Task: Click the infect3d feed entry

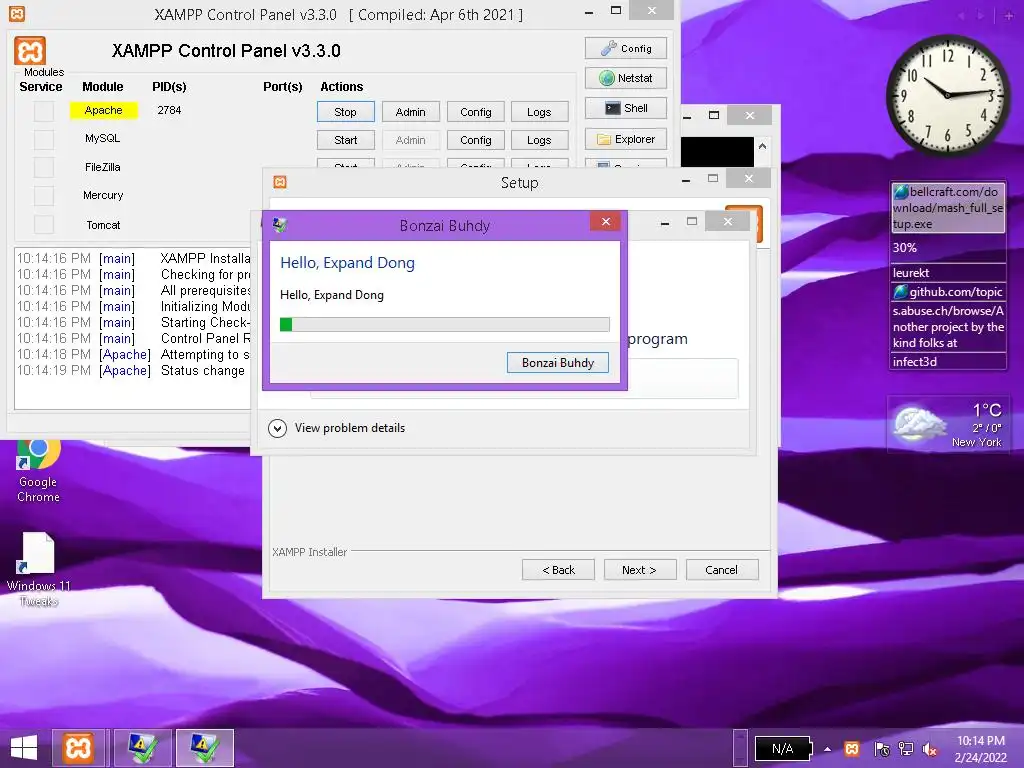Action: point(948,362)
